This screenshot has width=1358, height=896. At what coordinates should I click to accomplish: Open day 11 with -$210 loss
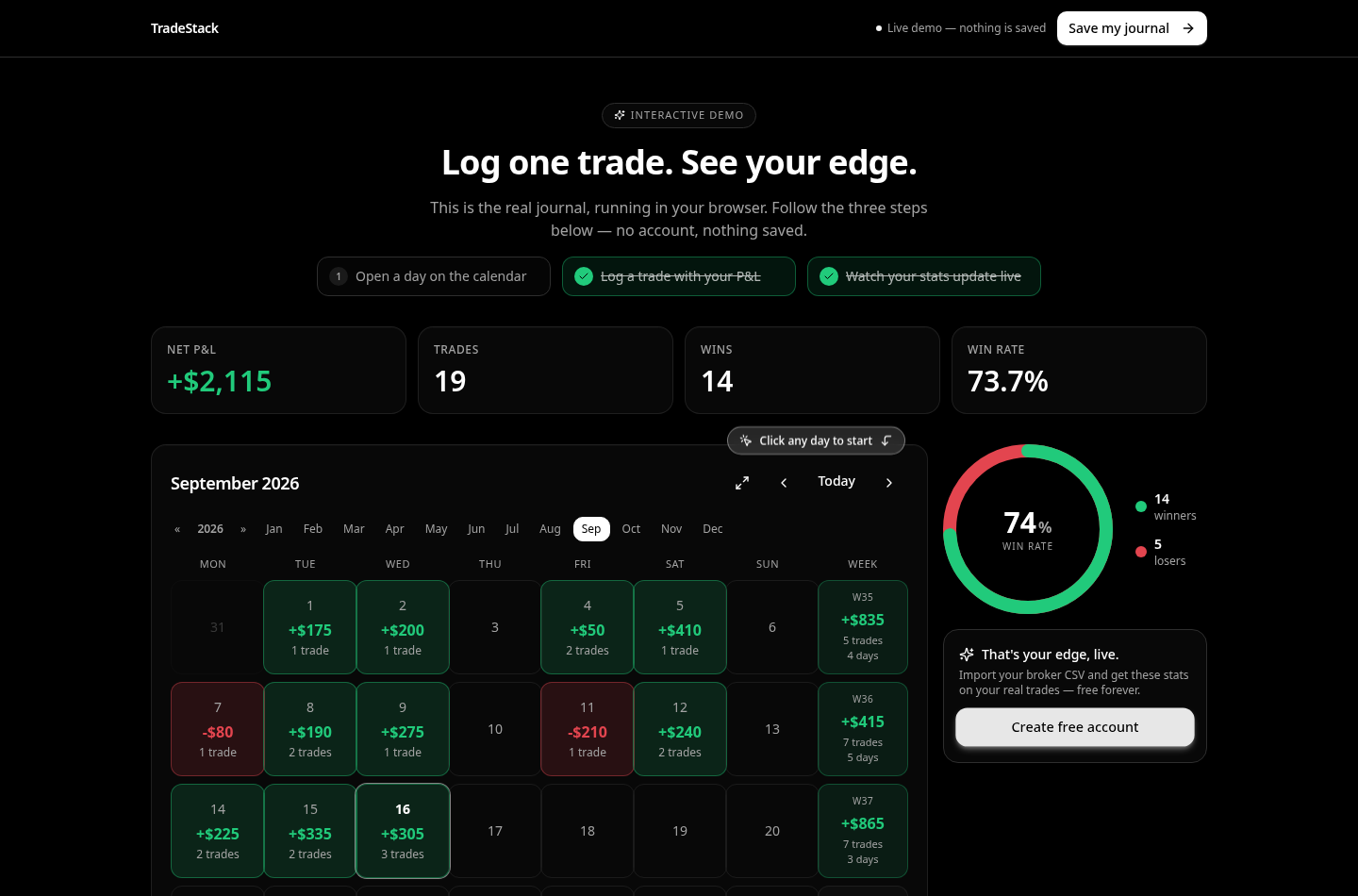pos(588,729)
